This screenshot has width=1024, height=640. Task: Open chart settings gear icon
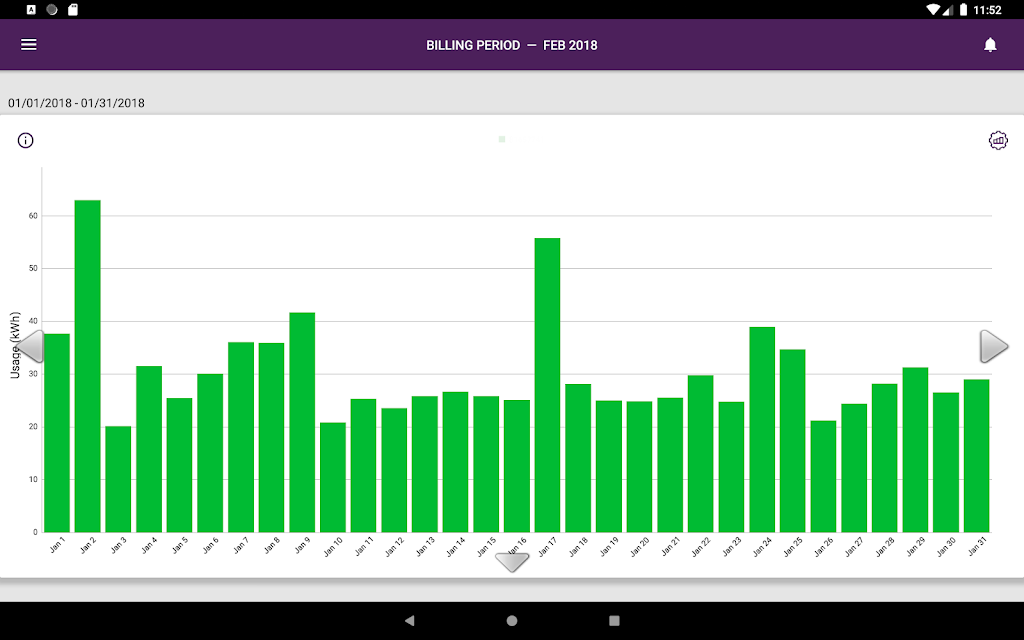coord(998,140)
